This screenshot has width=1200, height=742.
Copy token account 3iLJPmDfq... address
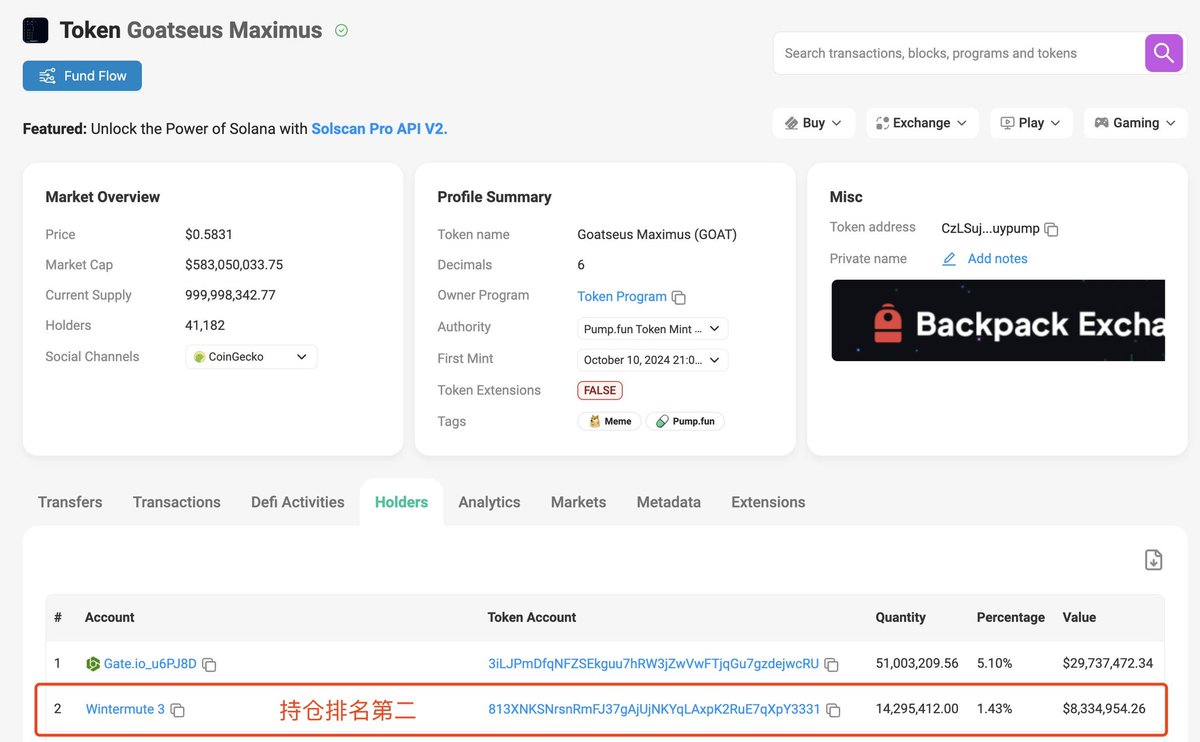pyautogui.click(x=831, y=664)
